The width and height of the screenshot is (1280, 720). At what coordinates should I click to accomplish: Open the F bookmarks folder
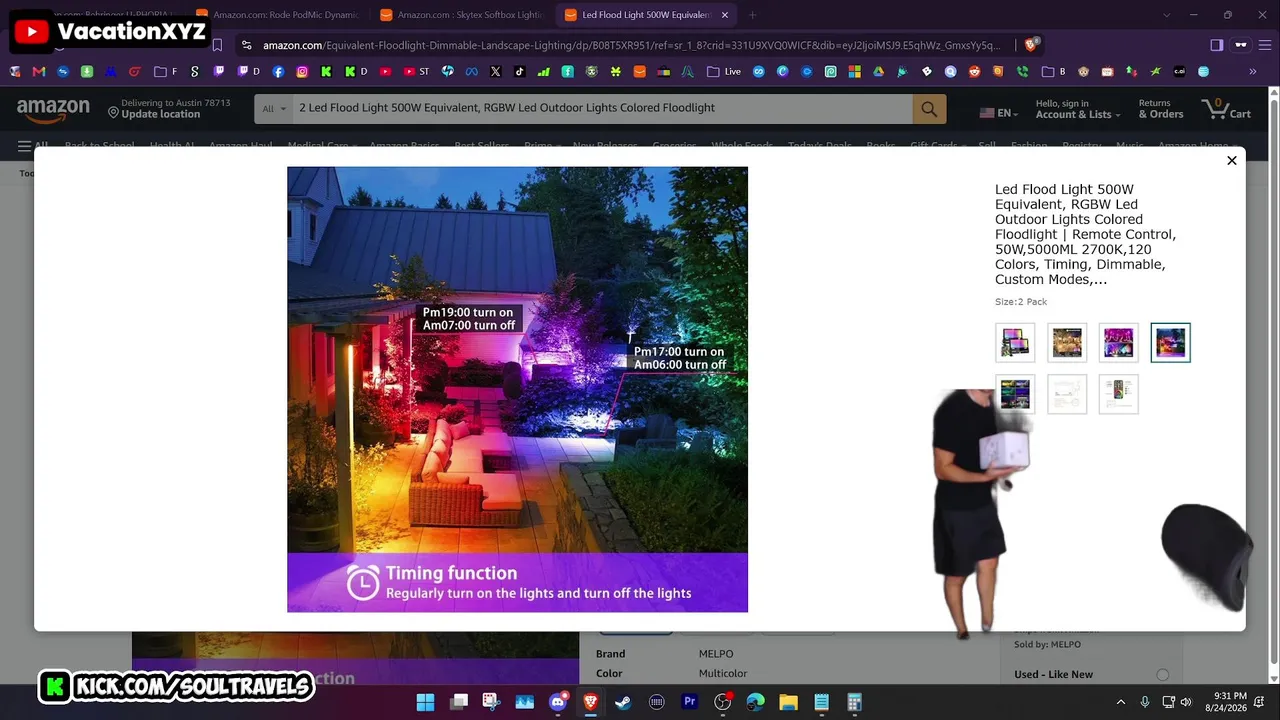pyautogui.click(x=165, y=72)
